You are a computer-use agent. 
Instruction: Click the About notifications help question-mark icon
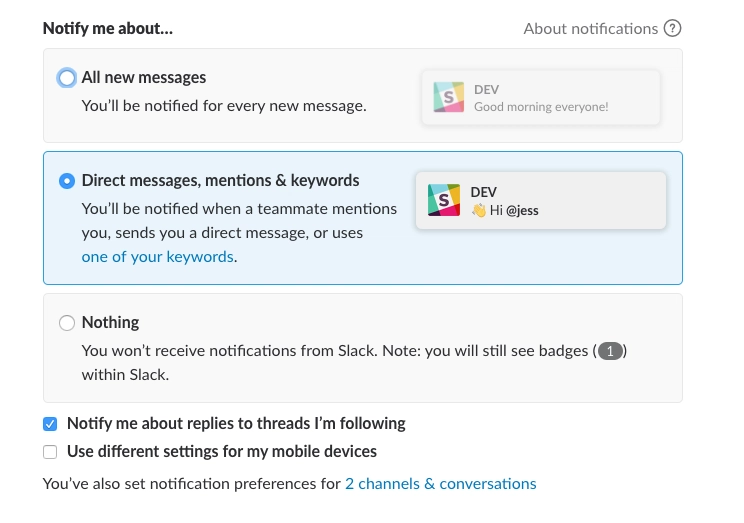point(672,28)
